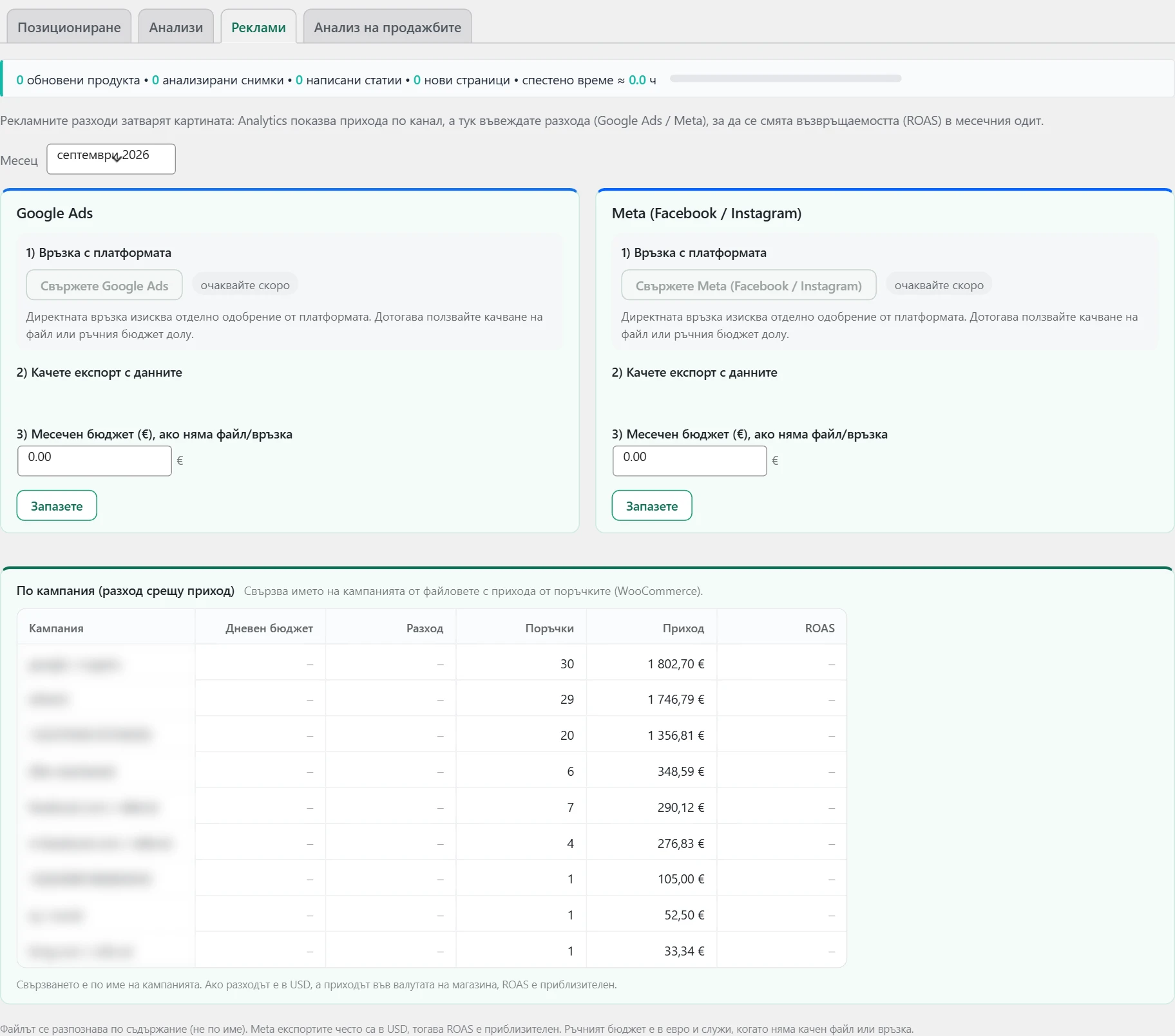Click the revenue cell 105,00 €

651,879
